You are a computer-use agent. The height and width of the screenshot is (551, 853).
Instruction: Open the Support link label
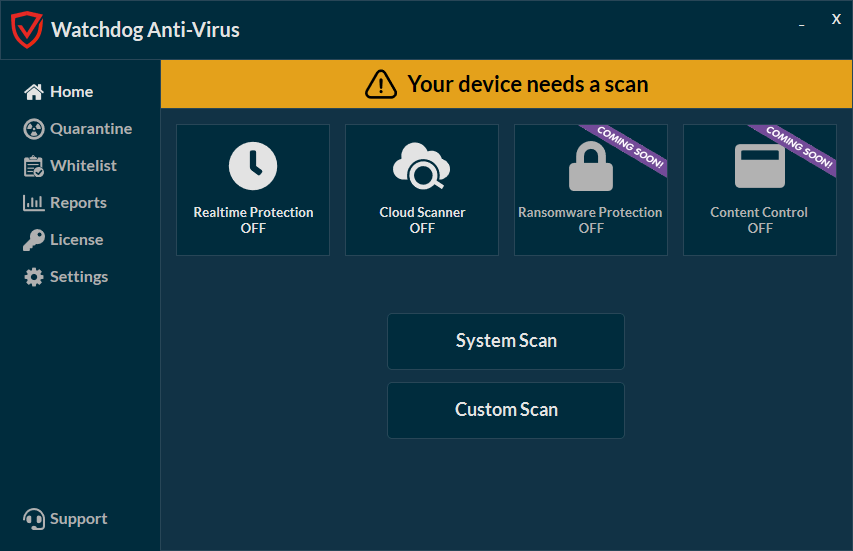(78, 519)
